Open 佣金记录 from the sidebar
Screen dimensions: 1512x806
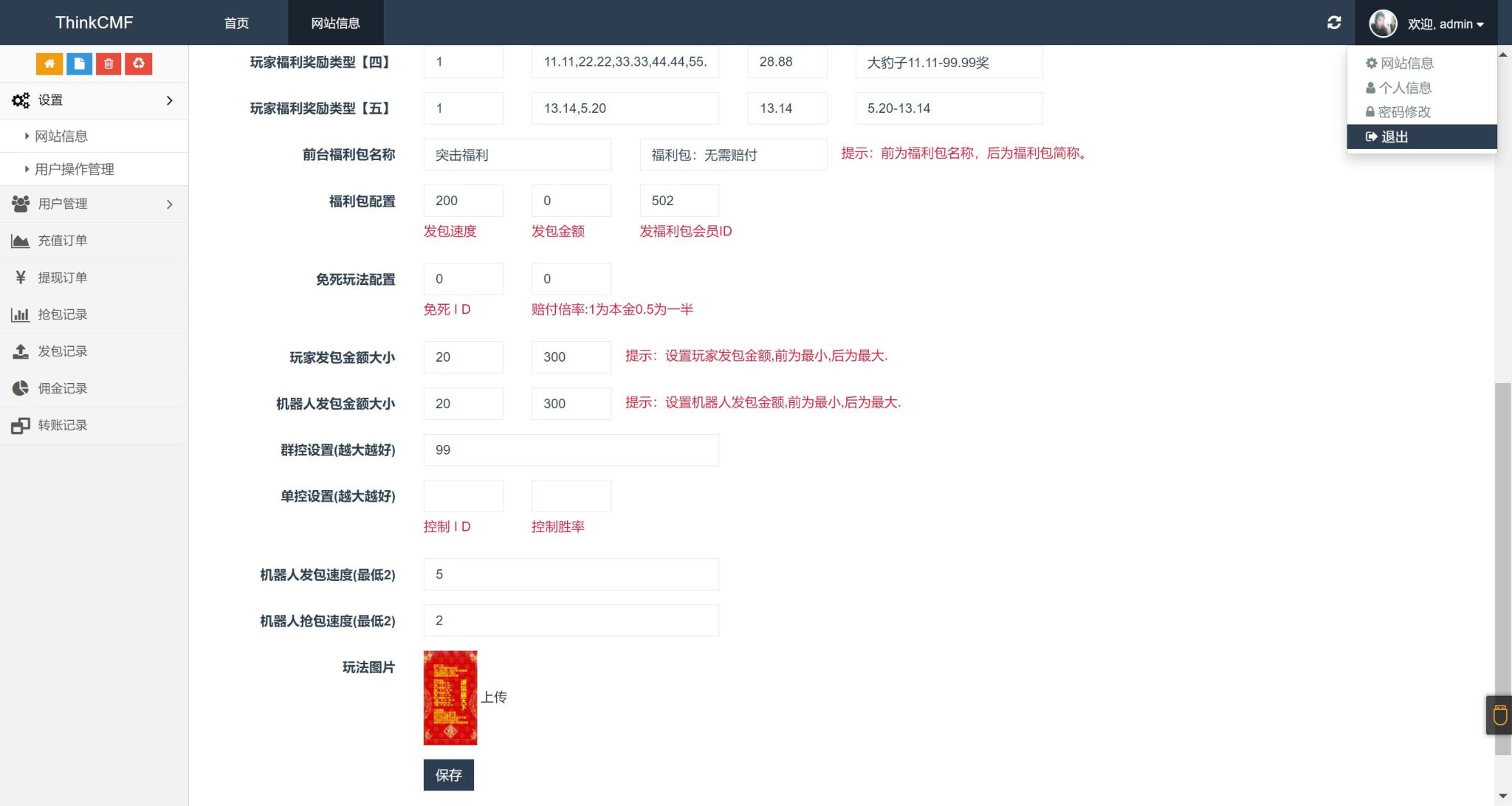63,388
